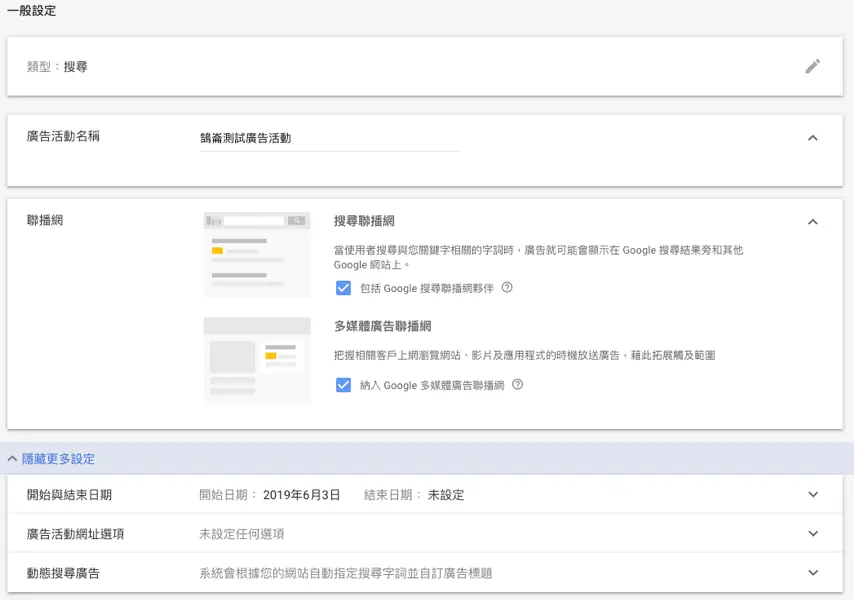Click the pencil edit icon beside campaign type

[x=813, y=66]
